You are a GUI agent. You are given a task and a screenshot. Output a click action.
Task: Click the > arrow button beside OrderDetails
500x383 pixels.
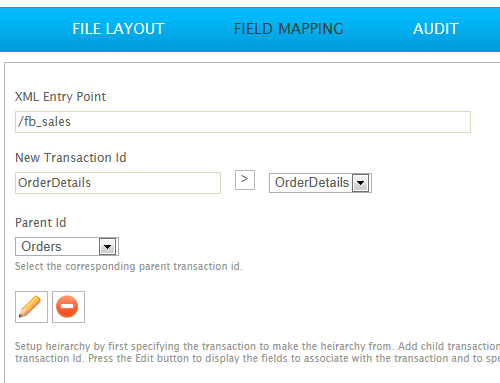[x=245, y=180]
